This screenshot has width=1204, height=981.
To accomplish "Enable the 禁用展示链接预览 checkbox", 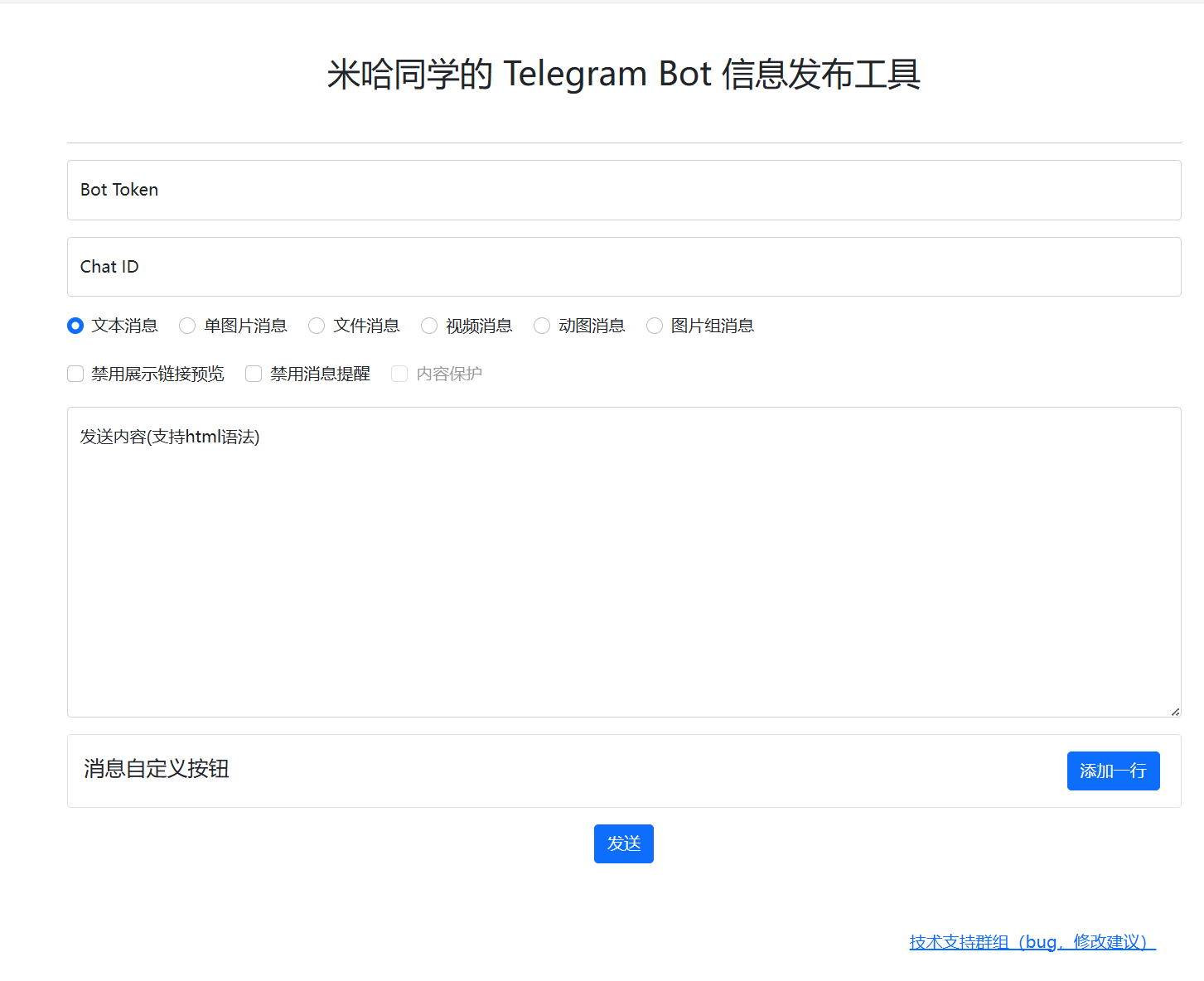I will (75, 374).
